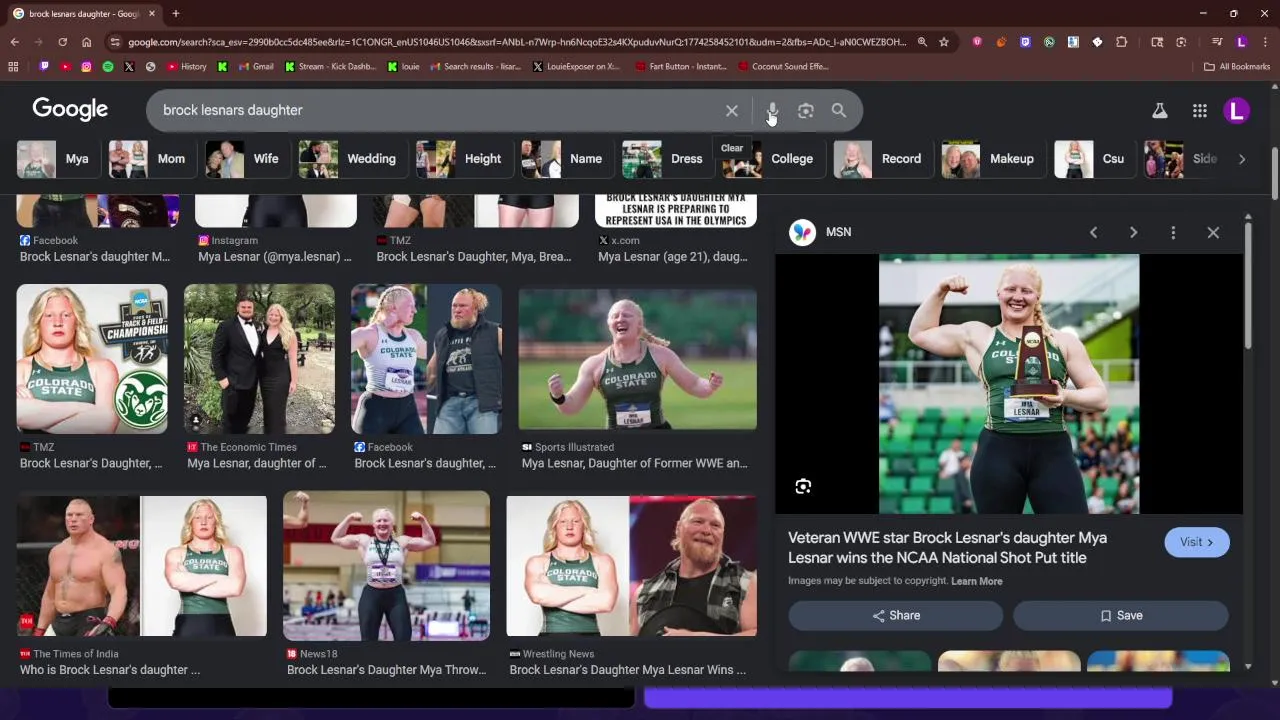
Task: Open Search by image camera icon
Action: tap(806, 111)
